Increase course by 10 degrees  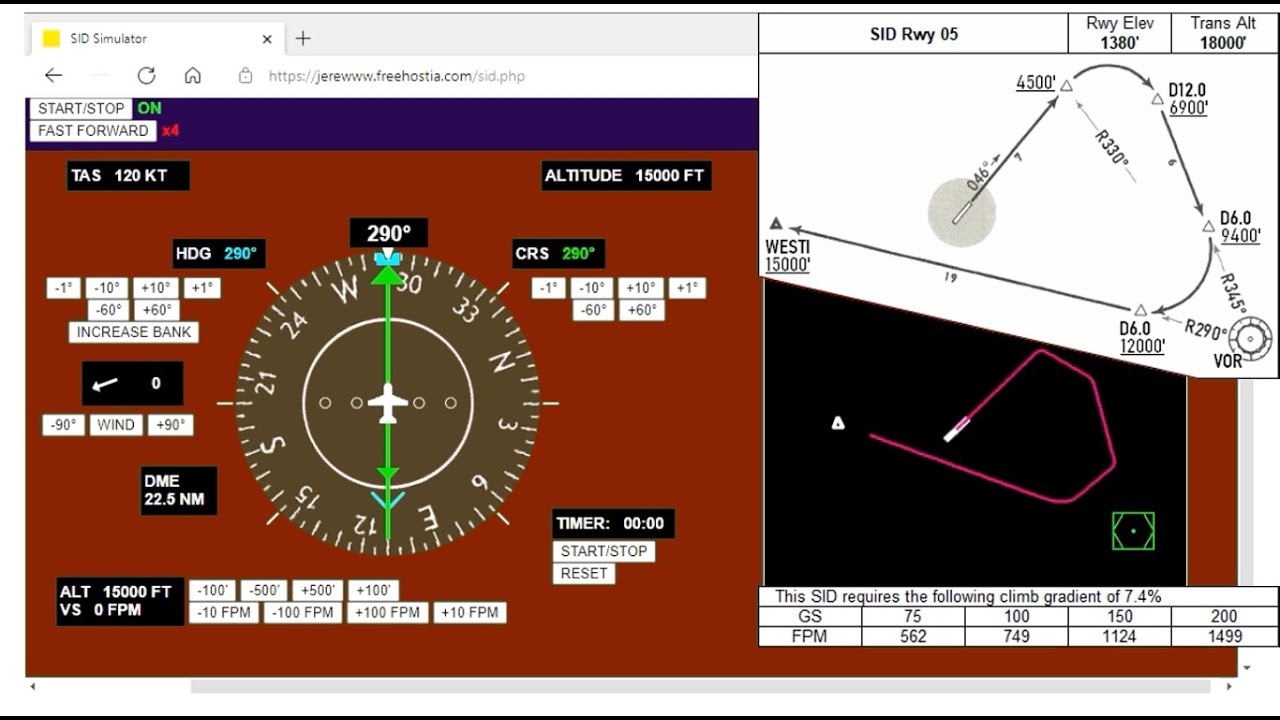(x=640, y=288)
